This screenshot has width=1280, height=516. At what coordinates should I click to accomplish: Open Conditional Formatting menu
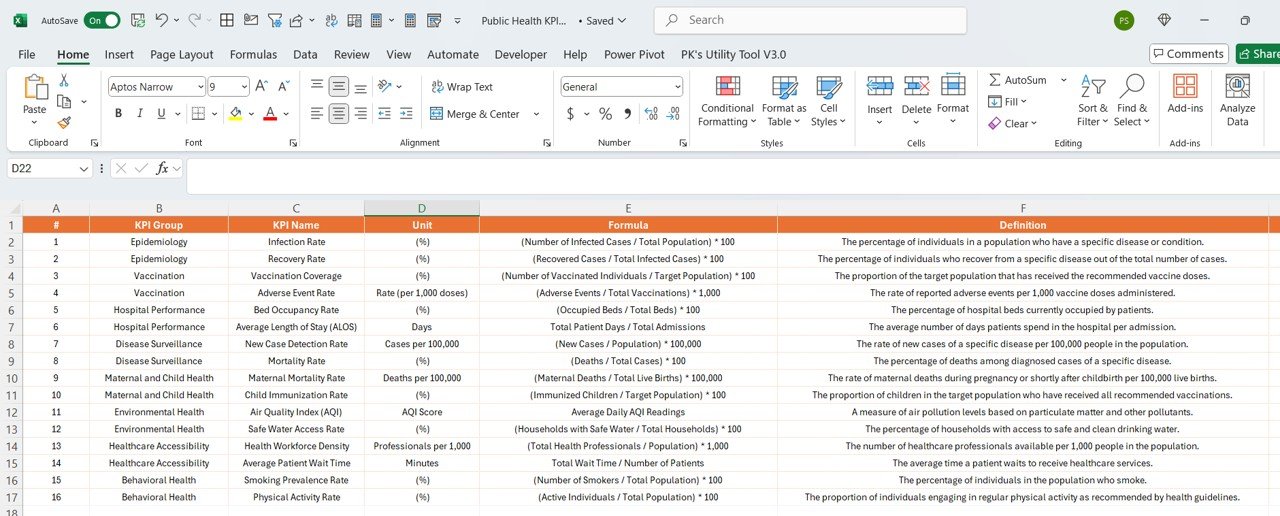pos(727,101)
